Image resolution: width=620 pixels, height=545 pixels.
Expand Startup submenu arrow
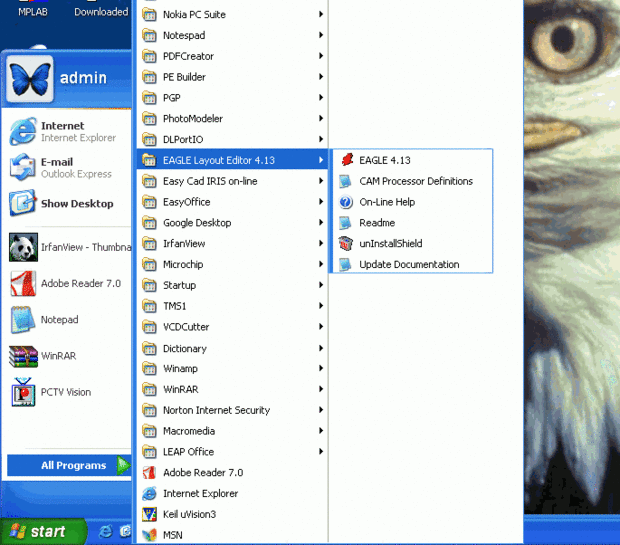click(321, 285)
